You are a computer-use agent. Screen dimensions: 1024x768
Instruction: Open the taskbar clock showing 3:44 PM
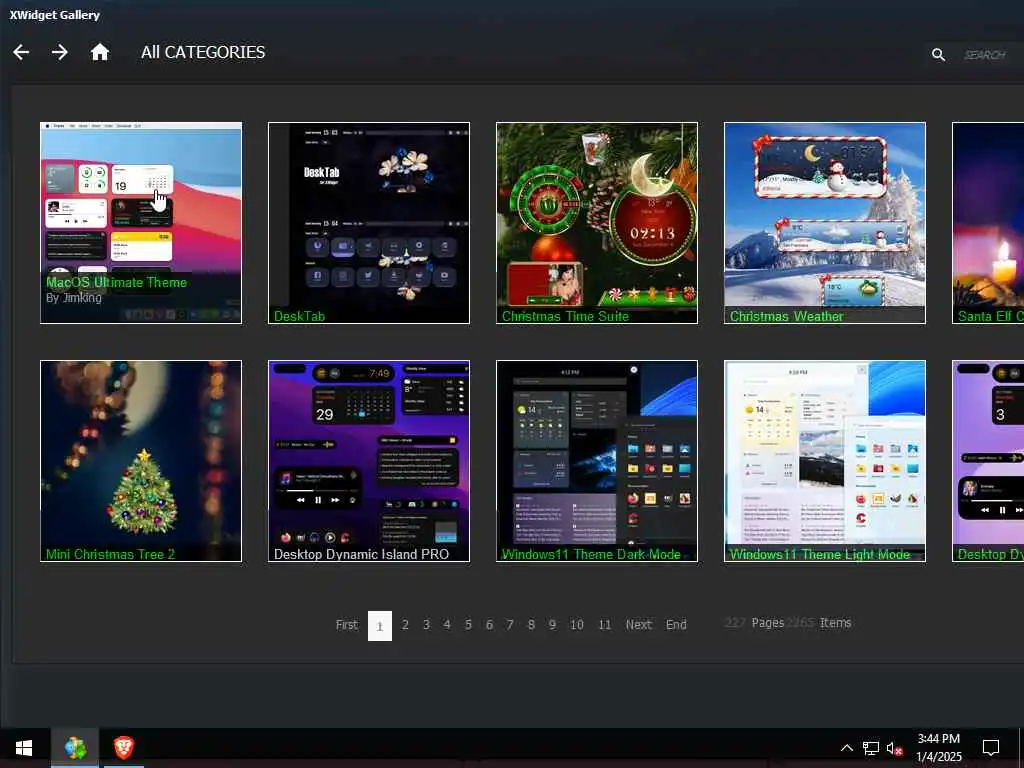(938, 748)
